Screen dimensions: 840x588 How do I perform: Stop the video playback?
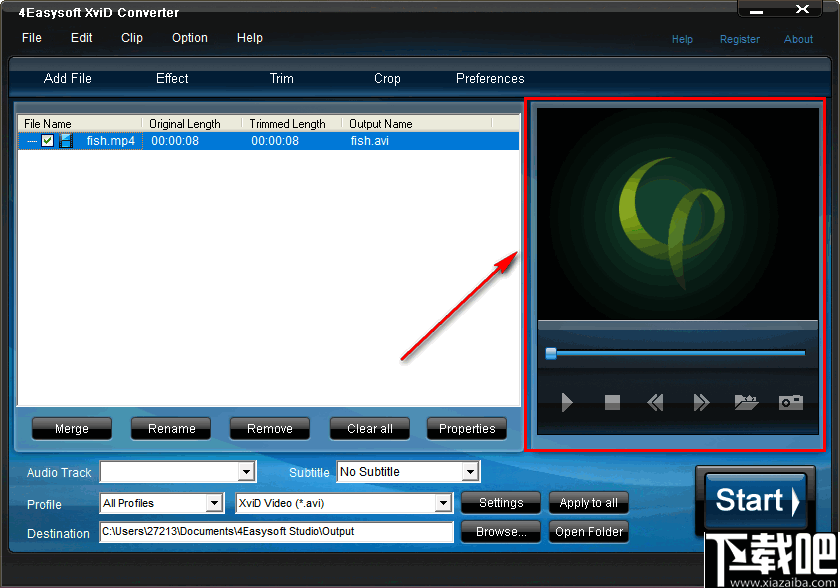click(611, 403)
